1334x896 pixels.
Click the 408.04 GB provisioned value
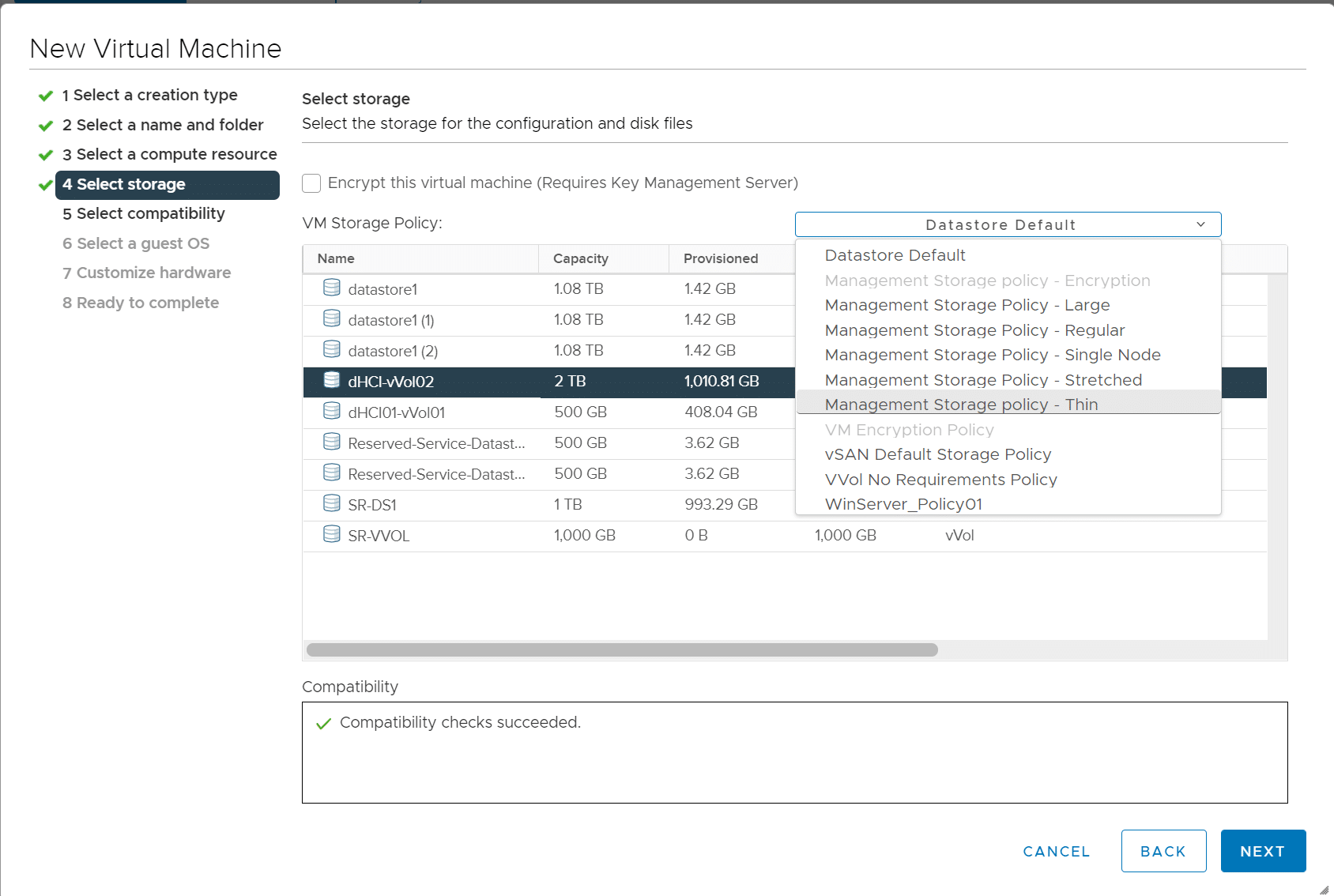coord(721,412)
